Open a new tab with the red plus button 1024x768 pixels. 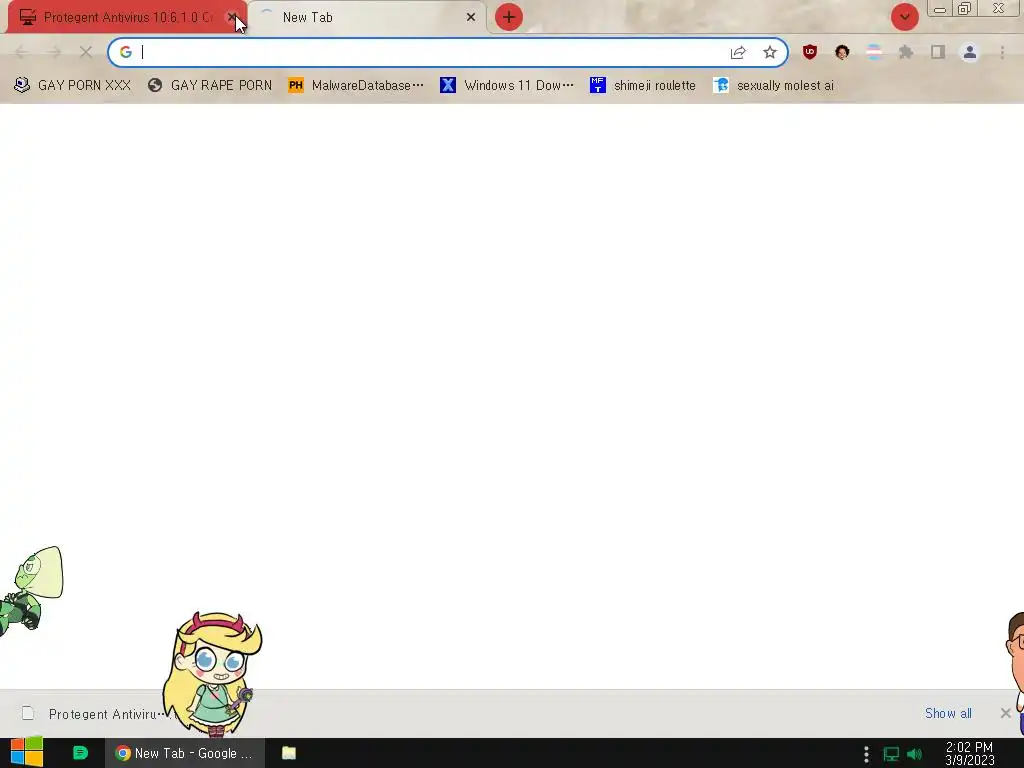pyautogui.click(x=509, y=17)
